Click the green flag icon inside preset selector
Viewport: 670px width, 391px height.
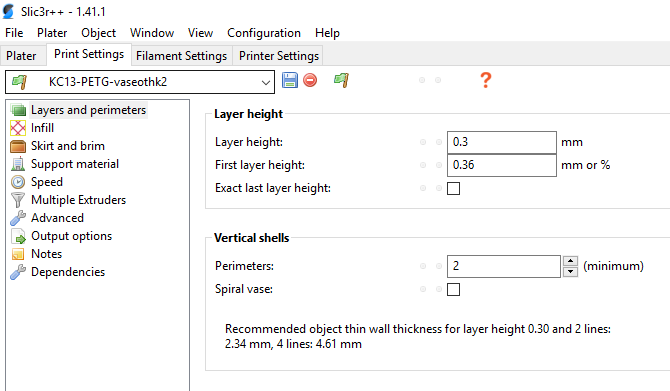pos(20,82)
